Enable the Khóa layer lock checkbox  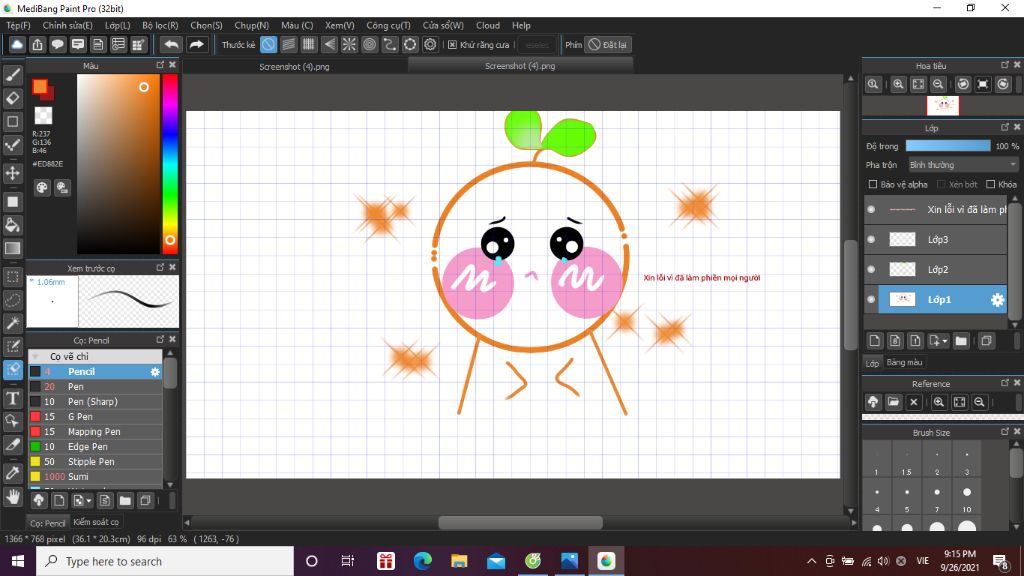click(990, 184)
